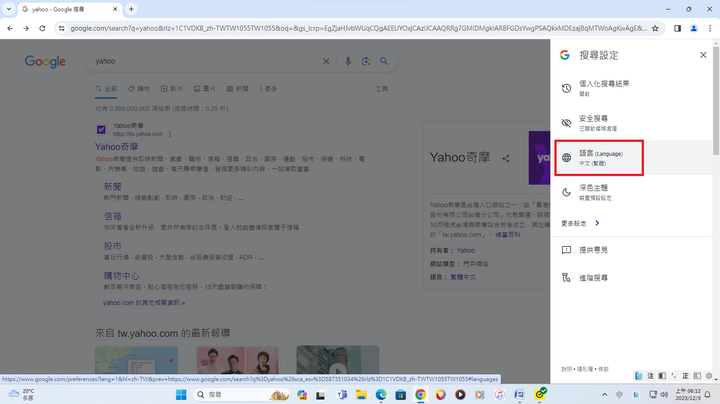Open Windows Start menu
Image resolution: width=720 pixels, height=404 pixels.
click(x=181, y=394)
